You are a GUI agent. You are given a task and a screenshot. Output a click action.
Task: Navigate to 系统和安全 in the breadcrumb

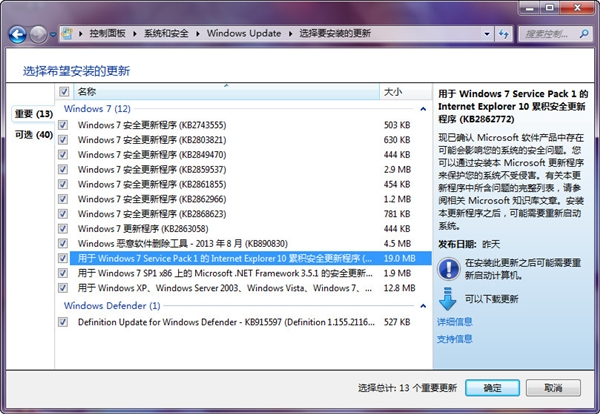(166, 34)
